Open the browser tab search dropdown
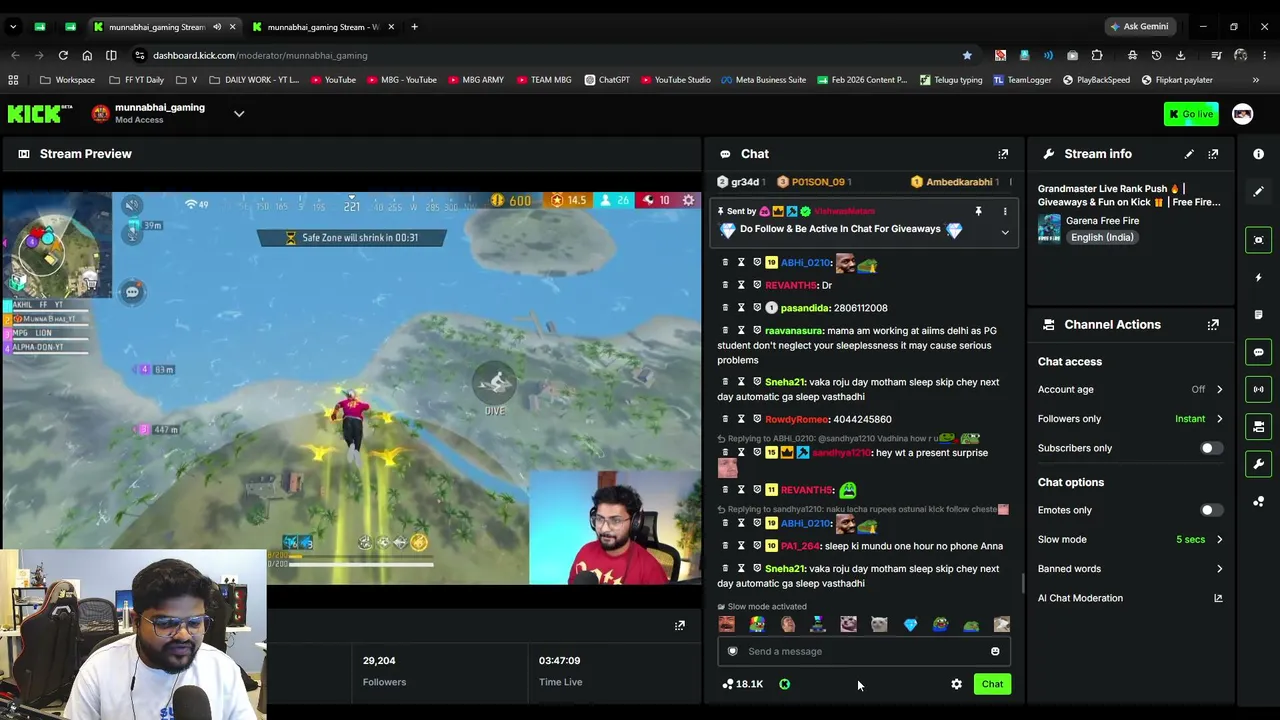 coord(13,27)
